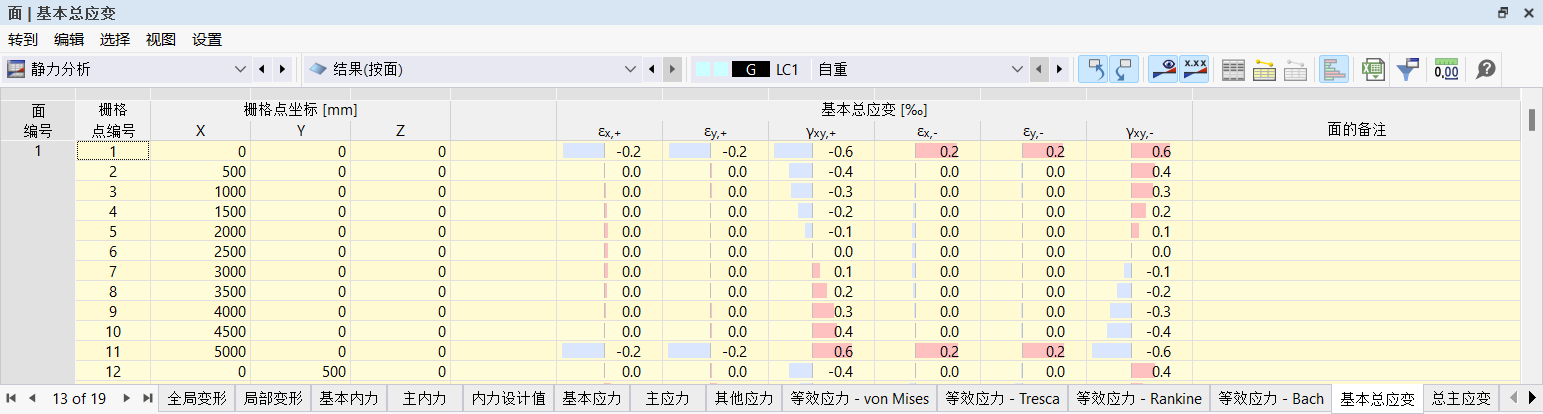Go to previous tab page button
Image resolution: width=1543 pixels, height=414 pixels.
click(33, 398)
